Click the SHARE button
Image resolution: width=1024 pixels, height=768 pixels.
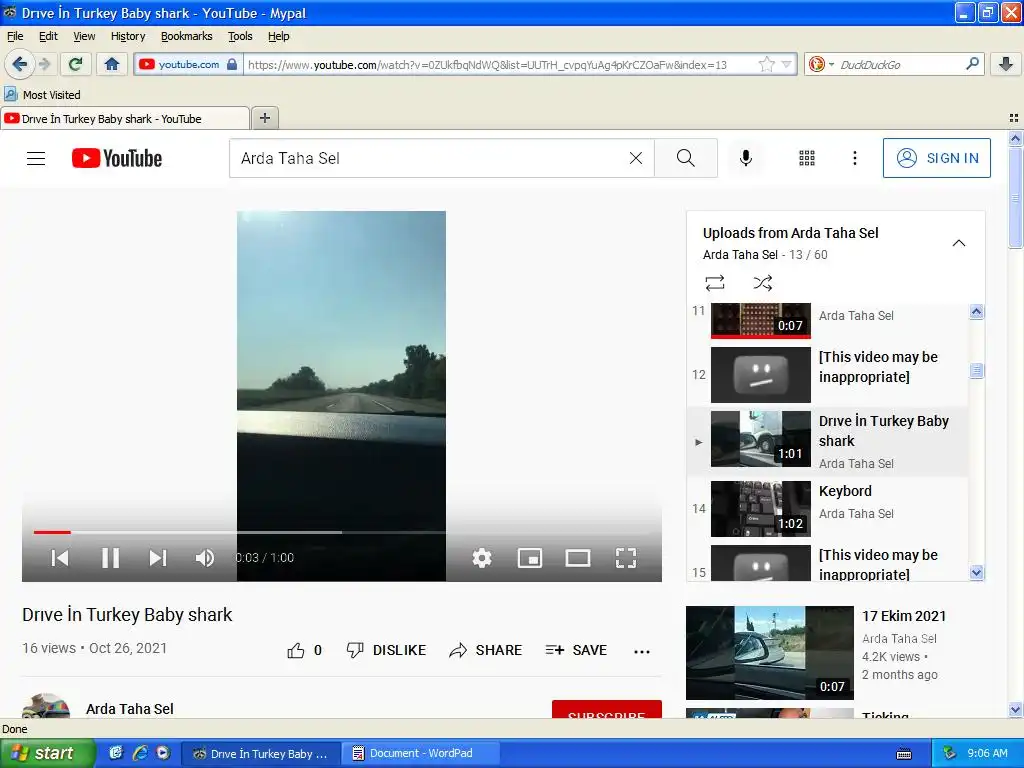coord(486,650)
